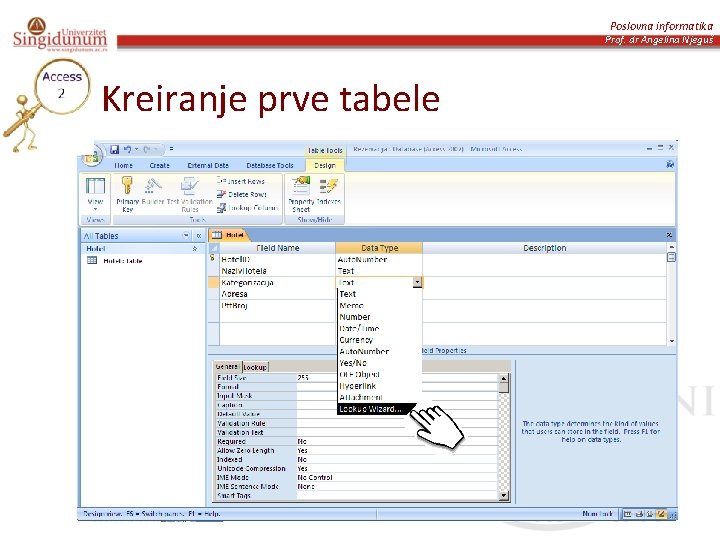
Task: Collapse the navigation pane with chevrons
Action: click(199, 236)
